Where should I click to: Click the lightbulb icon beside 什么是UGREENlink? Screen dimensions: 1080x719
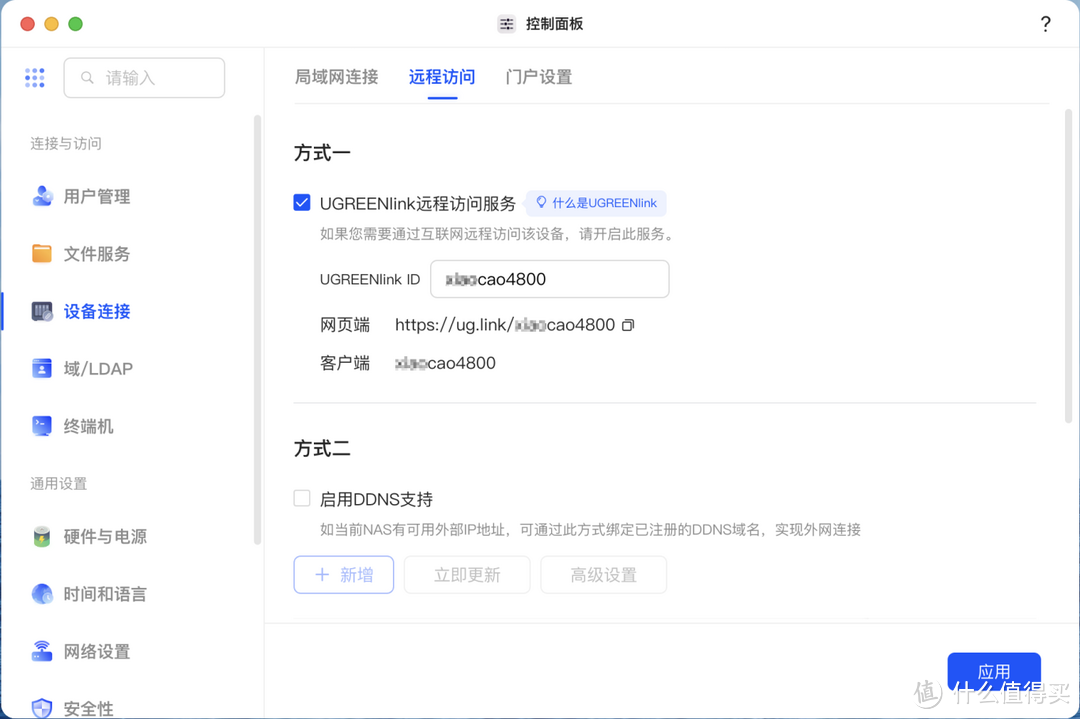point(541,202)
